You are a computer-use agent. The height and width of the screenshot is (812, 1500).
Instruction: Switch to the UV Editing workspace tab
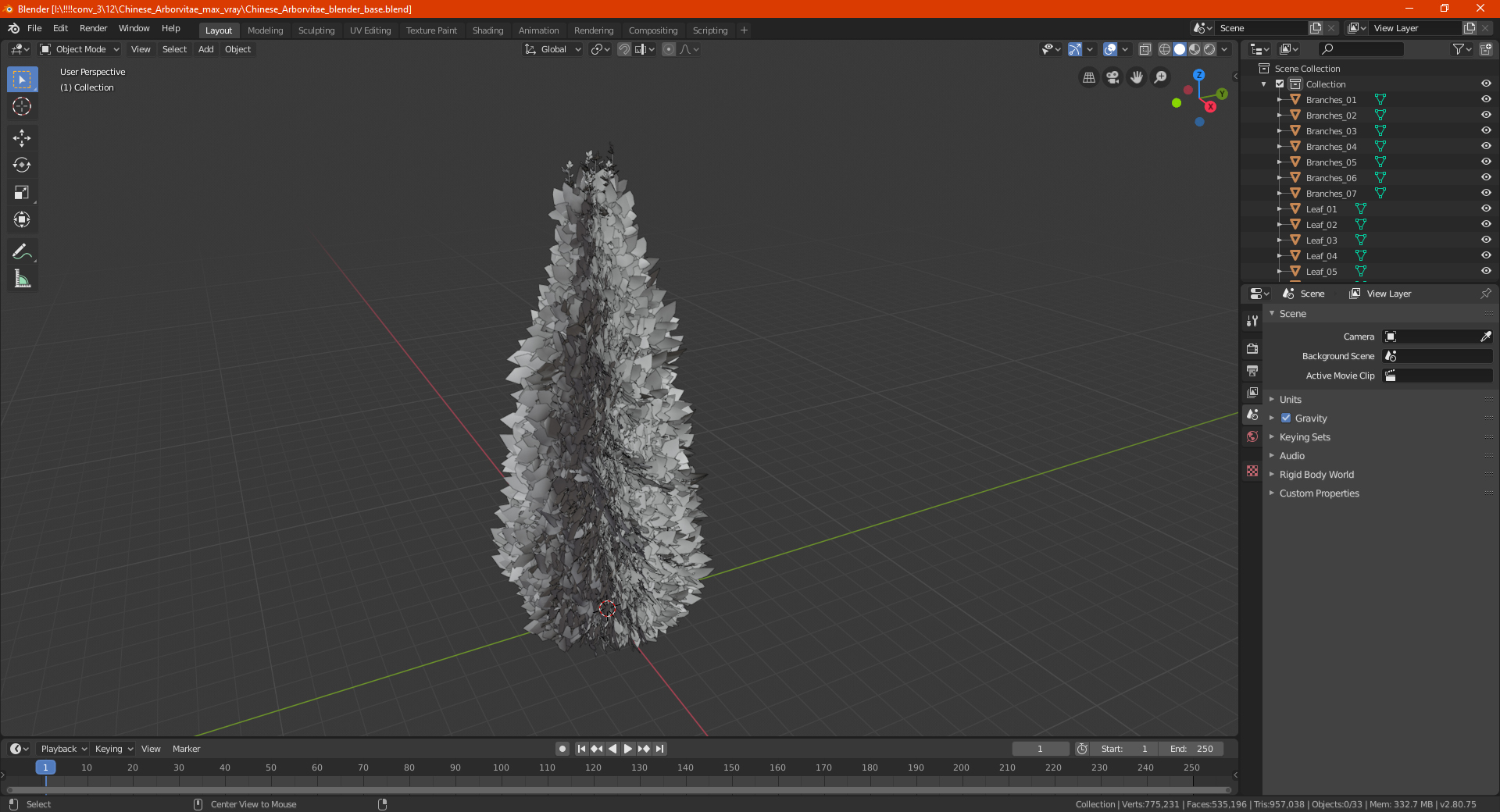pyautogui.click(x=370, y=30)
